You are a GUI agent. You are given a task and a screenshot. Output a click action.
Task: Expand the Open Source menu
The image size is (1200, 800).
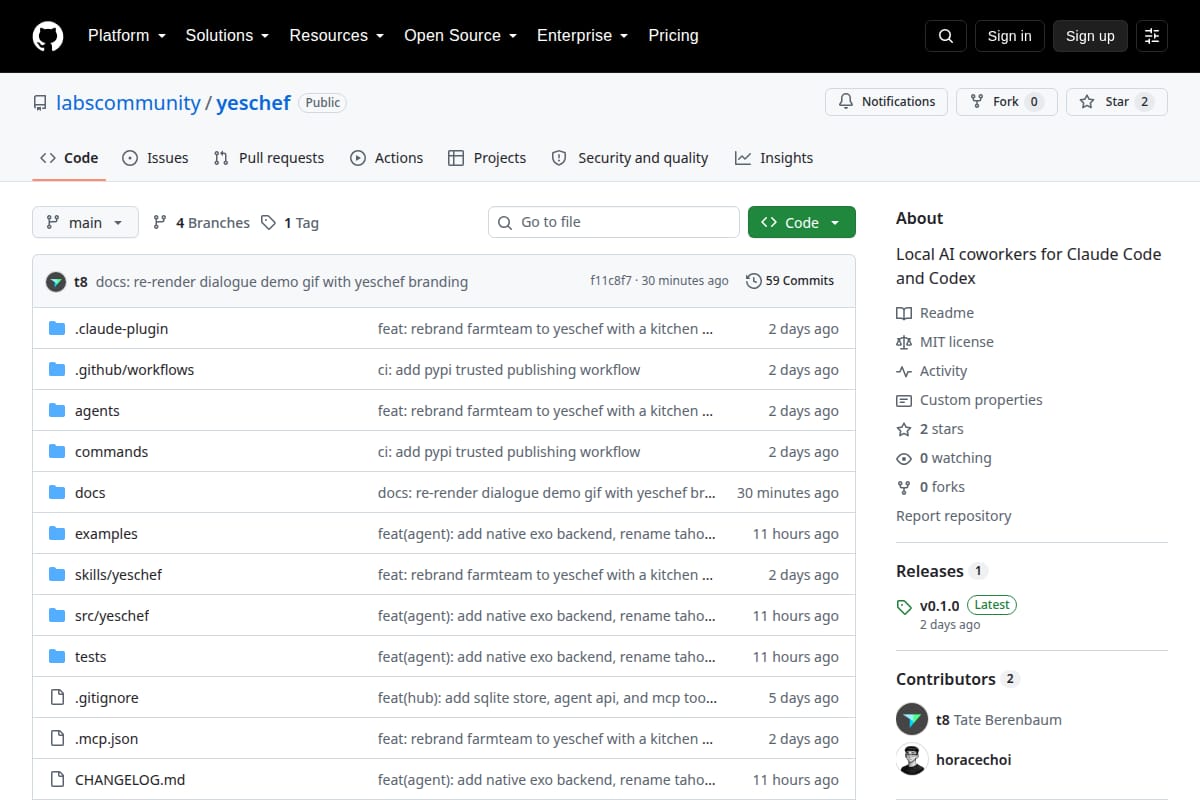(460, 36)
